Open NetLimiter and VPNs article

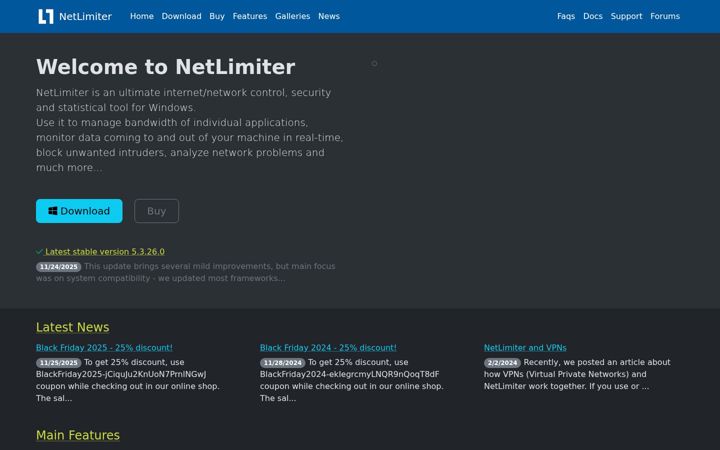tap(525, 348)
